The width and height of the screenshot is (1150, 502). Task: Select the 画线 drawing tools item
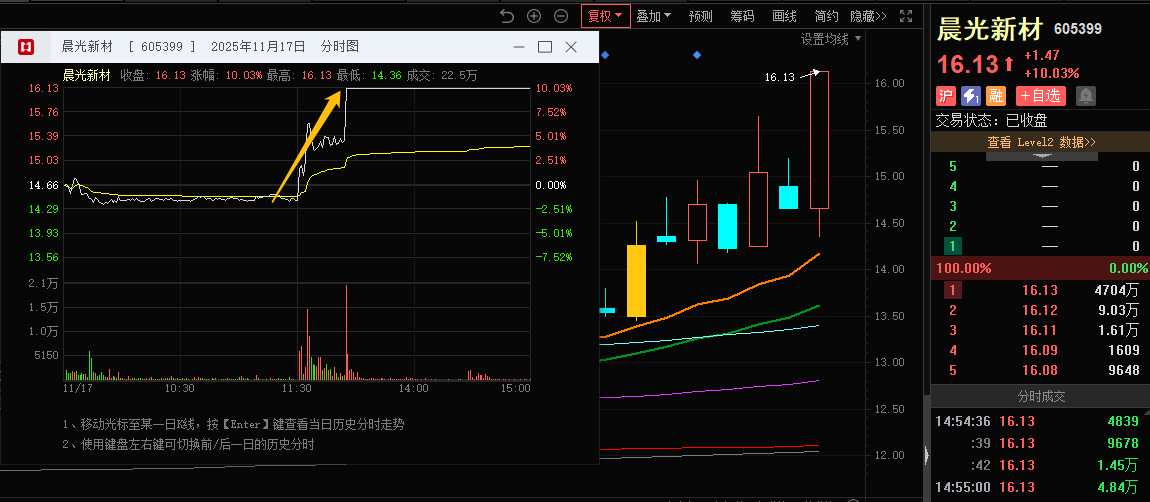point(784,16)
